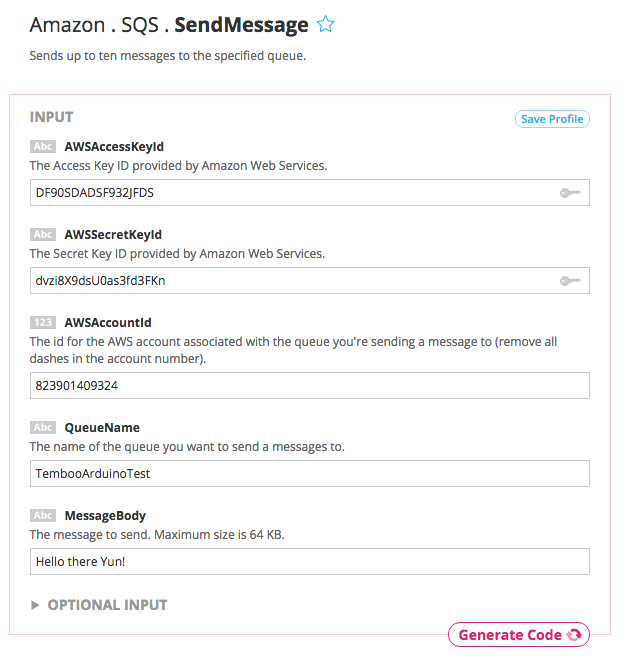Click the SendMessage heading text

241,25
